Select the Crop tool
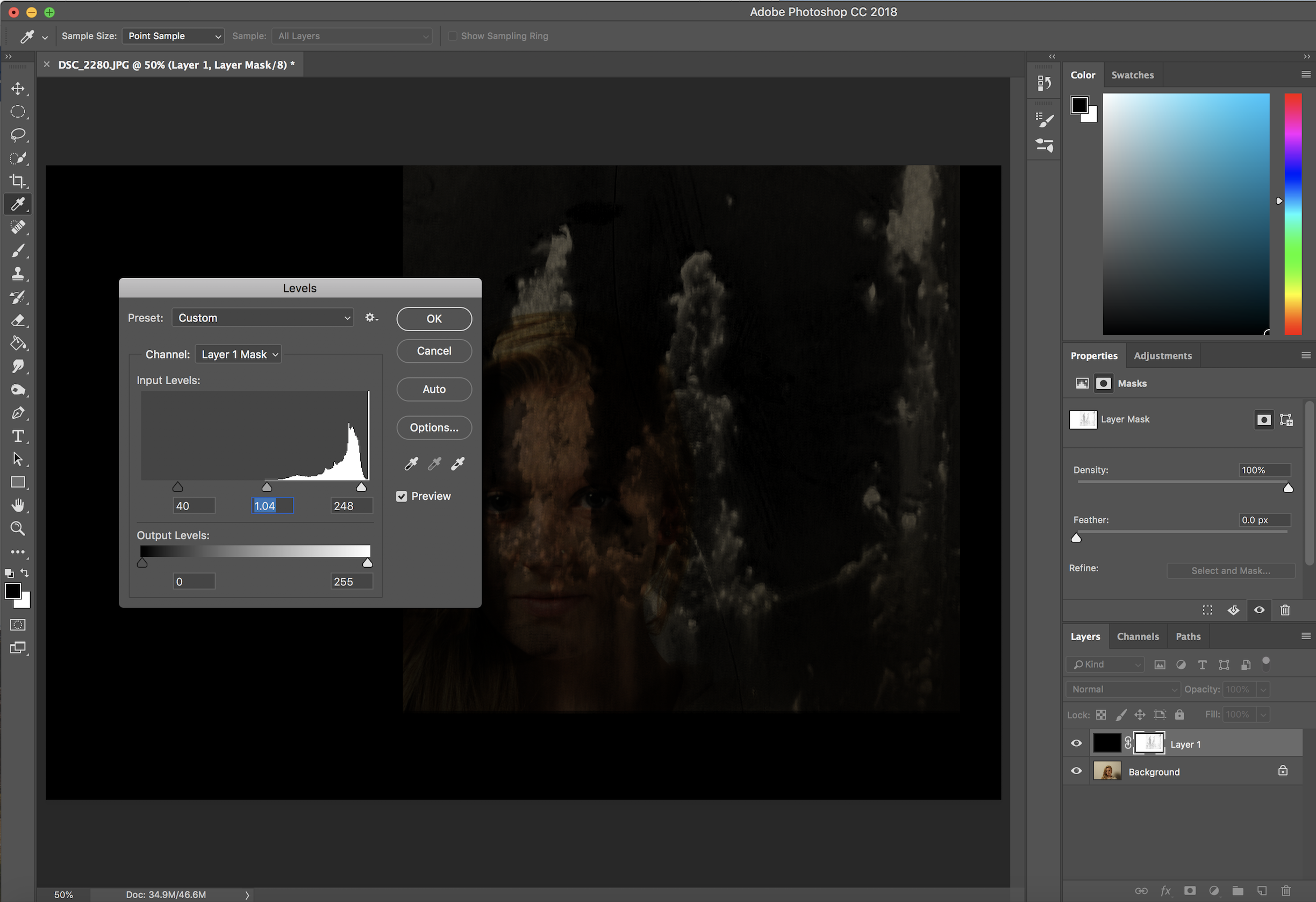The image size is (1316, 902). pos(18,181)
